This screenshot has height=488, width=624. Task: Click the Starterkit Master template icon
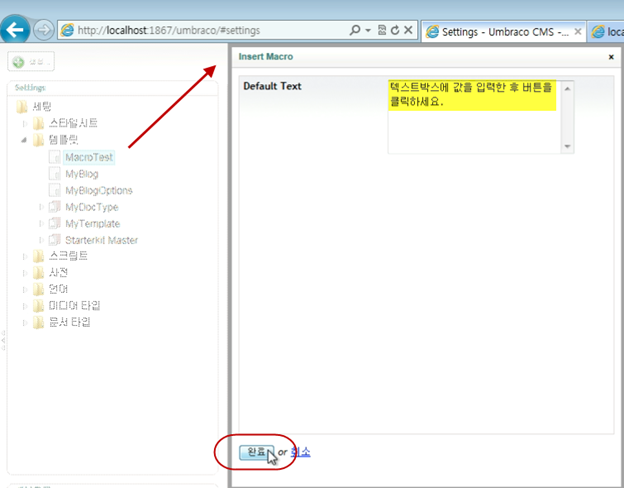coord(55,240)
